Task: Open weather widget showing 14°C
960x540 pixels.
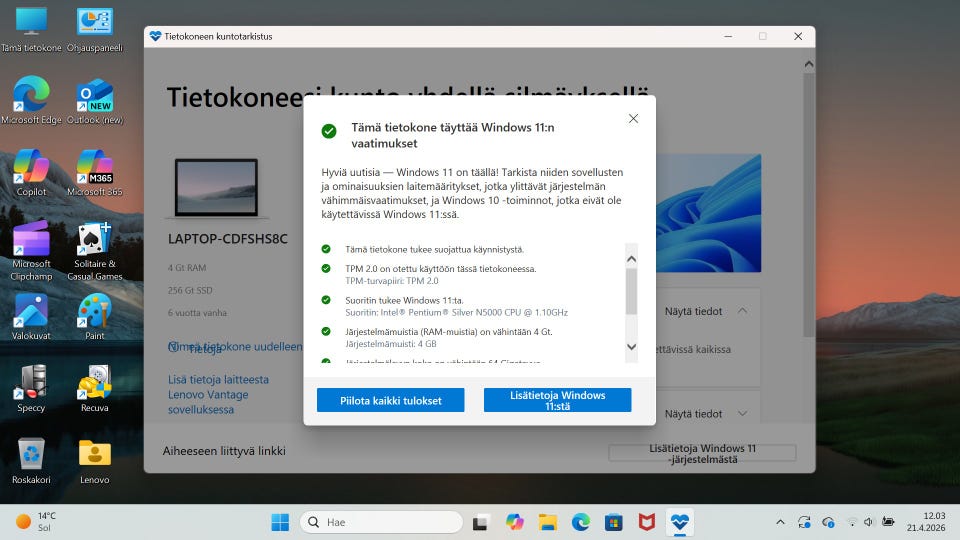Action: (x=36, y=522)
